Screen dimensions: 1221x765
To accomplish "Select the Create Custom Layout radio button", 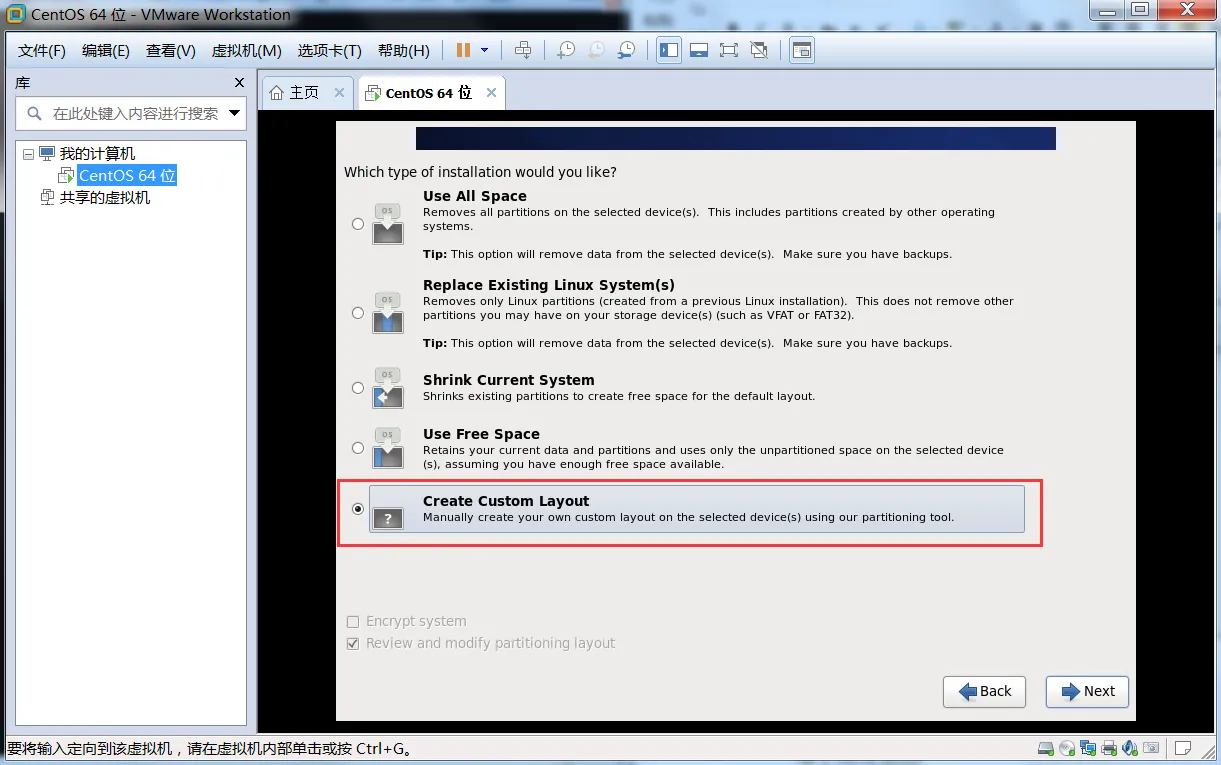I will (358, 509).
